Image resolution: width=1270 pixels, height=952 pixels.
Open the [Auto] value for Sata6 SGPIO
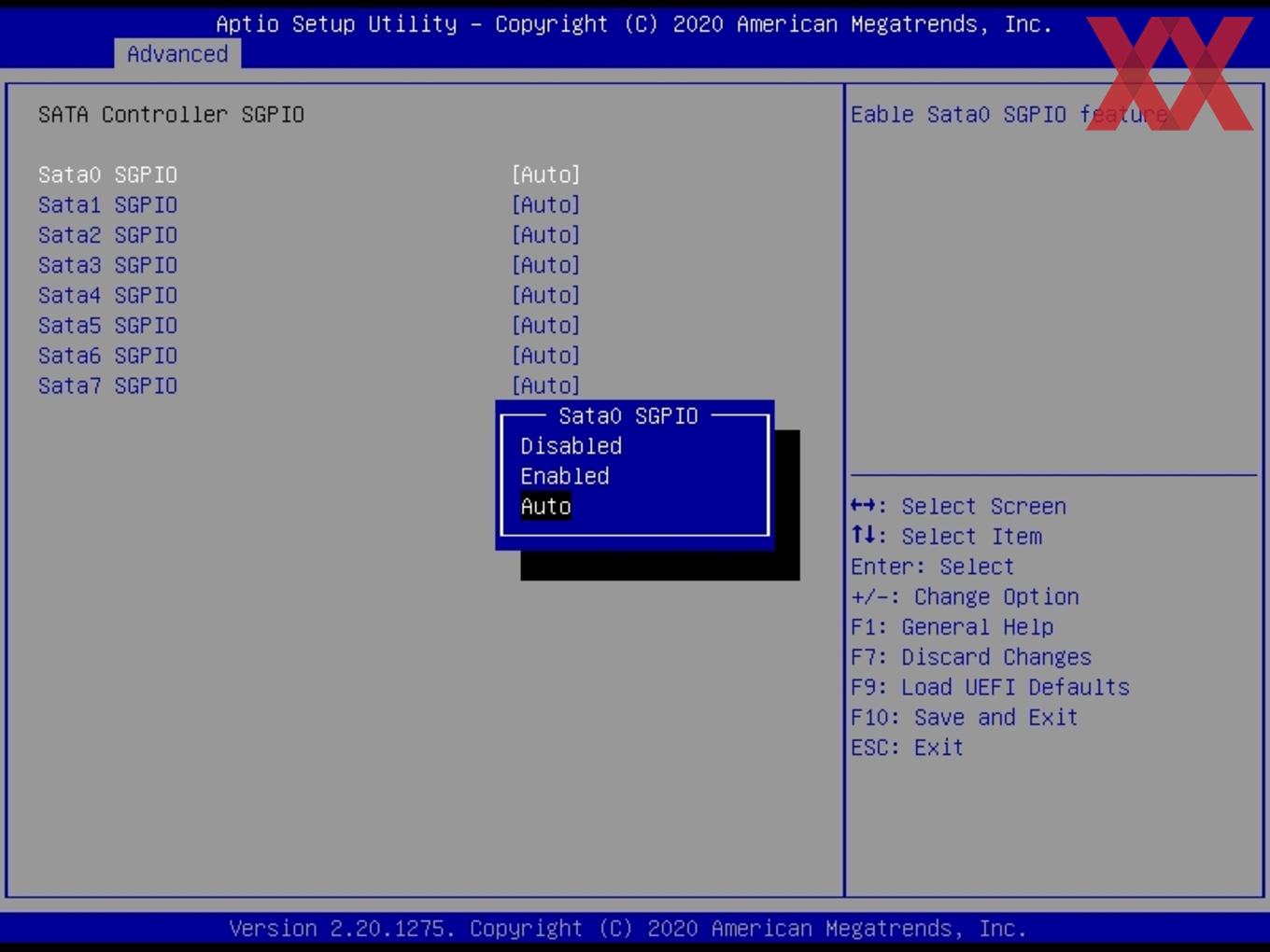(x=545, y=356)
